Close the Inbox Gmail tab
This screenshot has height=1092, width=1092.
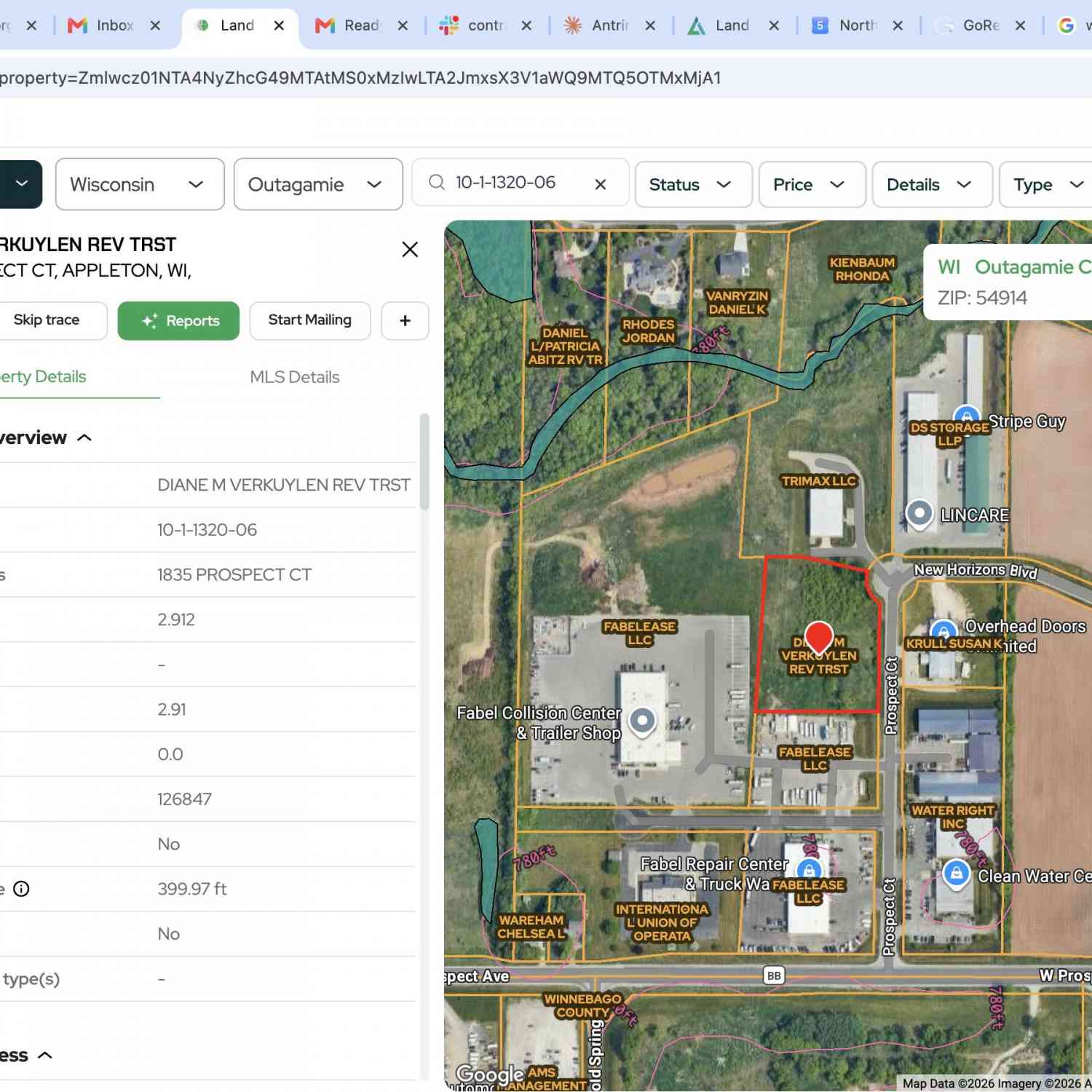pos(155,25)
